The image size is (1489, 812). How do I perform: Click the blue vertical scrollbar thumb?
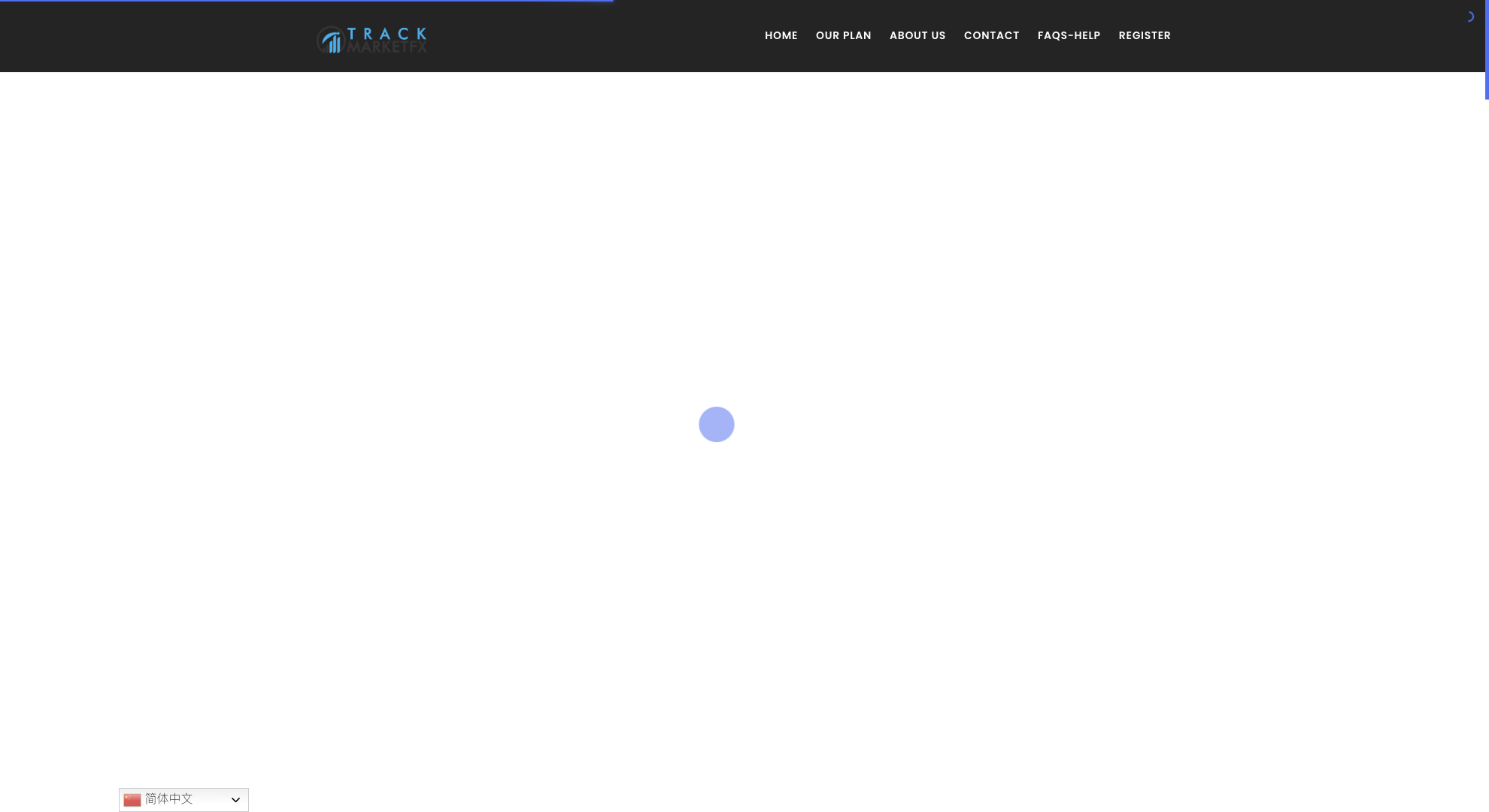1487,49
